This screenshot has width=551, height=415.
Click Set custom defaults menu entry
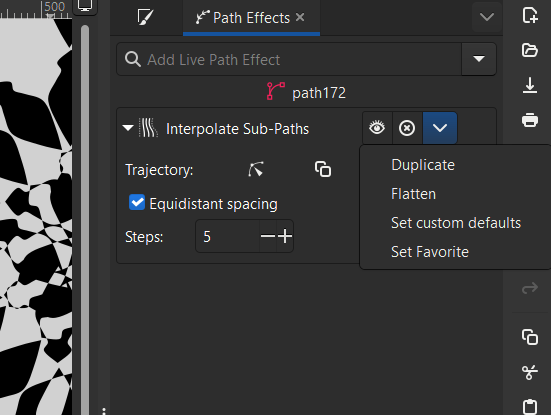click(x=456, y=223)
